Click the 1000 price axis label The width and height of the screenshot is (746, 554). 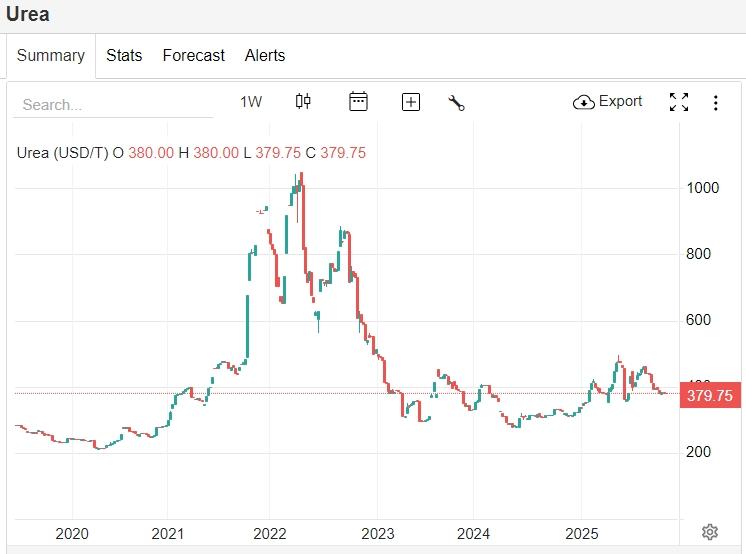tap(703, 188)
